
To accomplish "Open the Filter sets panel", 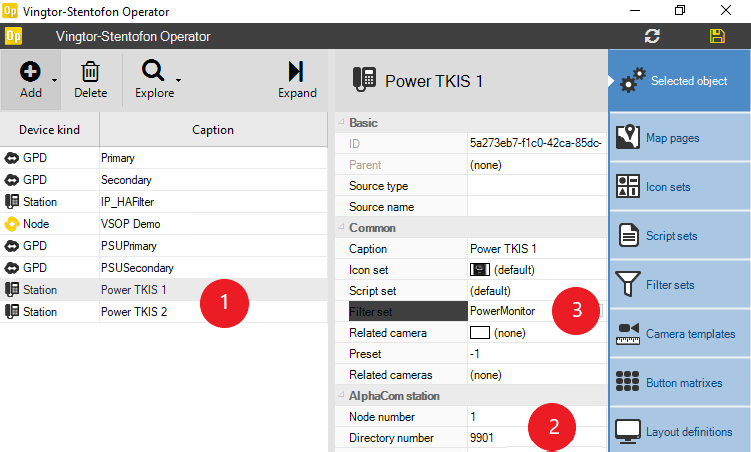I will 679,285.
